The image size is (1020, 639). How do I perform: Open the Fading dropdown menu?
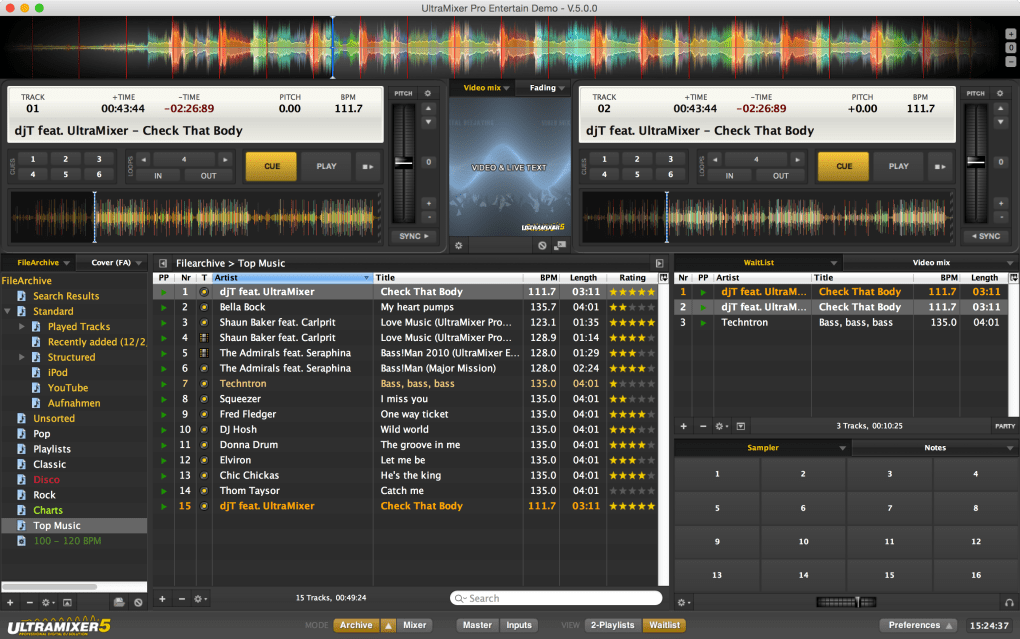coord(548,88)
